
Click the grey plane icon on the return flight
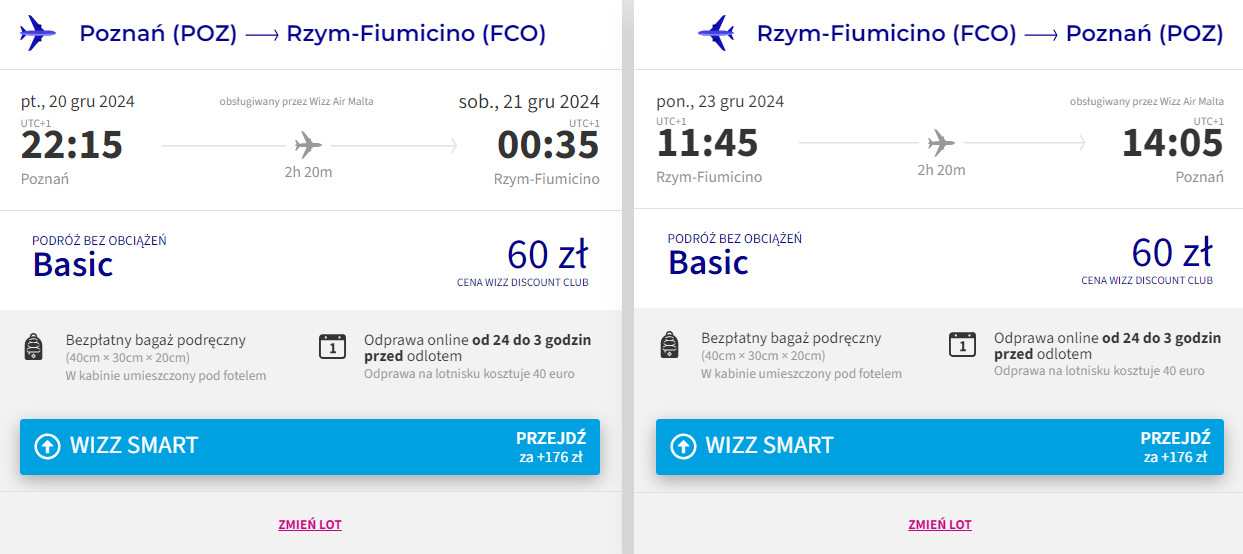point(941,144)
